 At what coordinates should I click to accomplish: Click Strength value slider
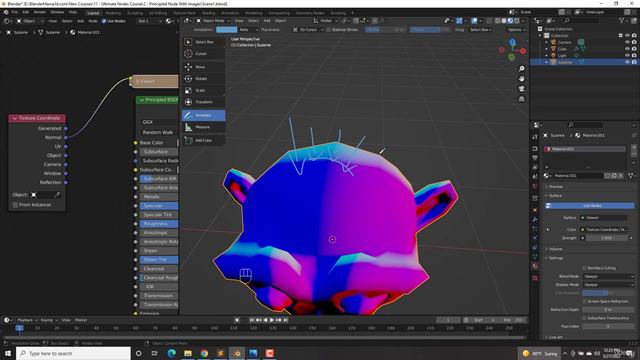tap(607, 238)
